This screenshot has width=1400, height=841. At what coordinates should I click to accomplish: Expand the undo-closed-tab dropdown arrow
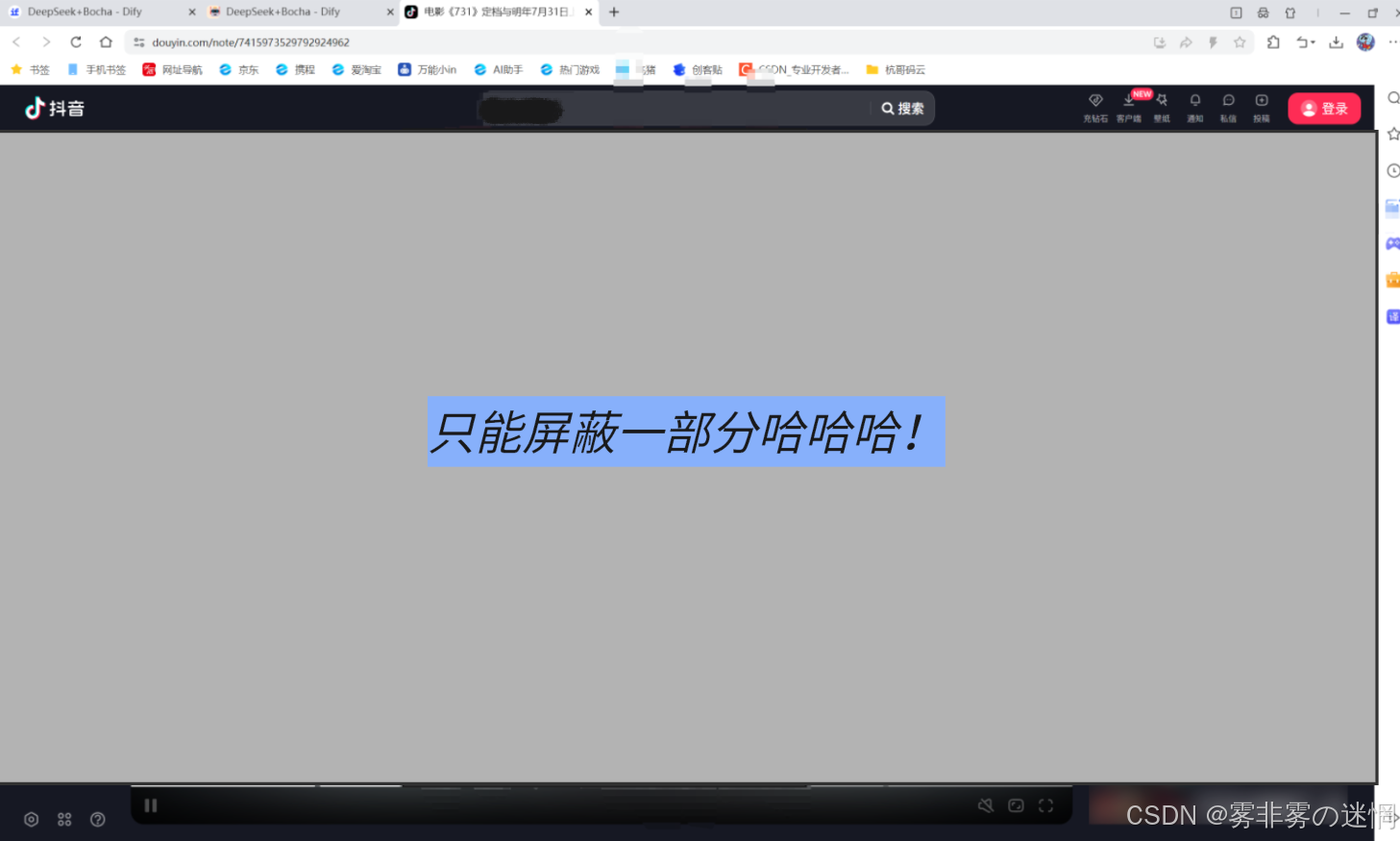(x=1313, y=42)
